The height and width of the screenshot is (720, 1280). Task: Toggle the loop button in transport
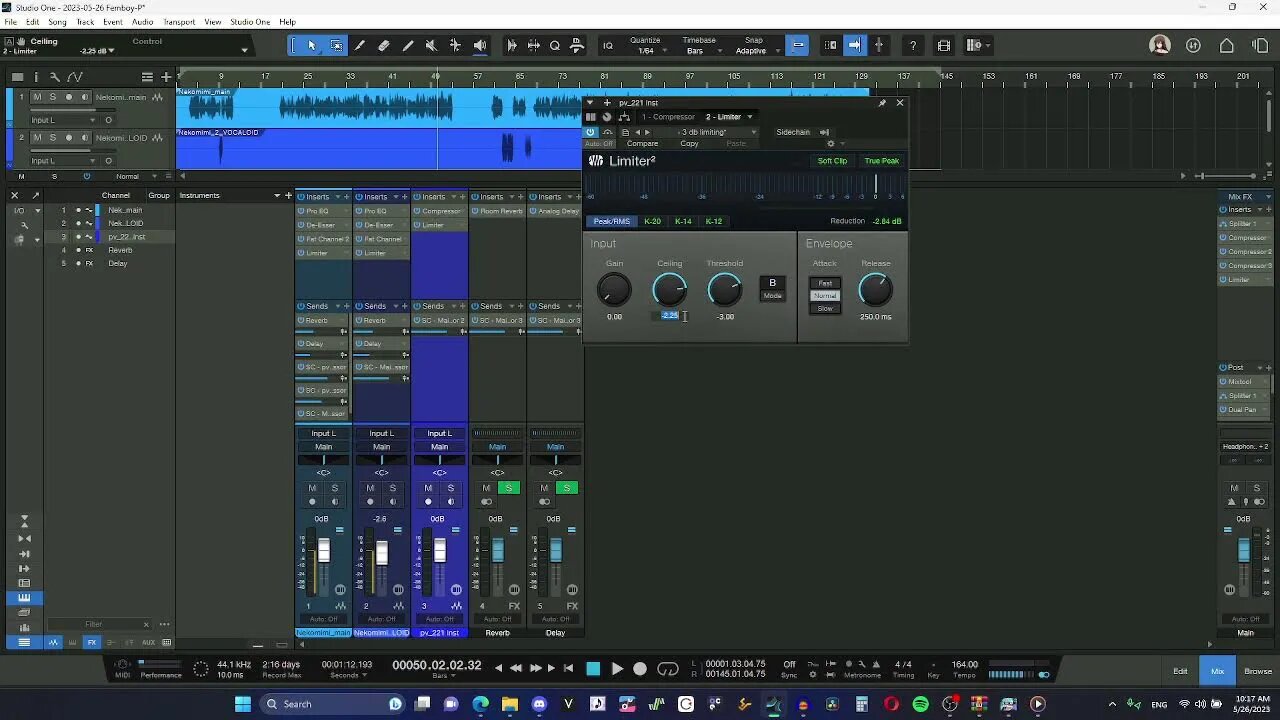[668, 669]
